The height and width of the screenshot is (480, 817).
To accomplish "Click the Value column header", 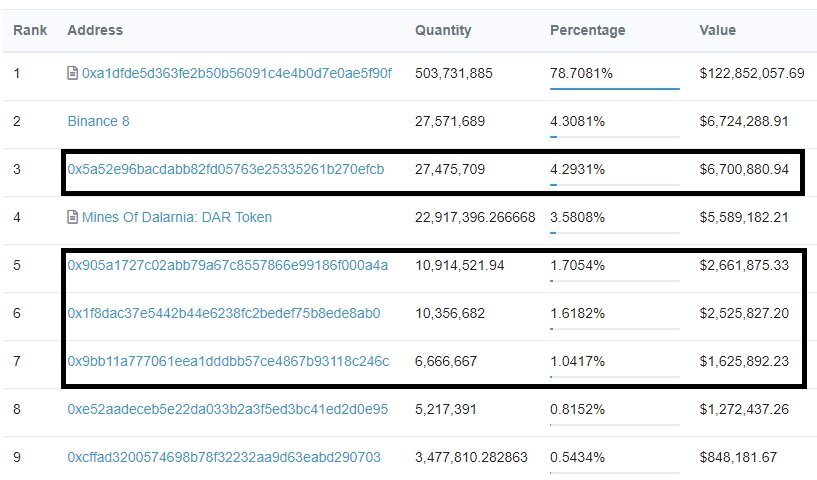I will pos(717,30).
